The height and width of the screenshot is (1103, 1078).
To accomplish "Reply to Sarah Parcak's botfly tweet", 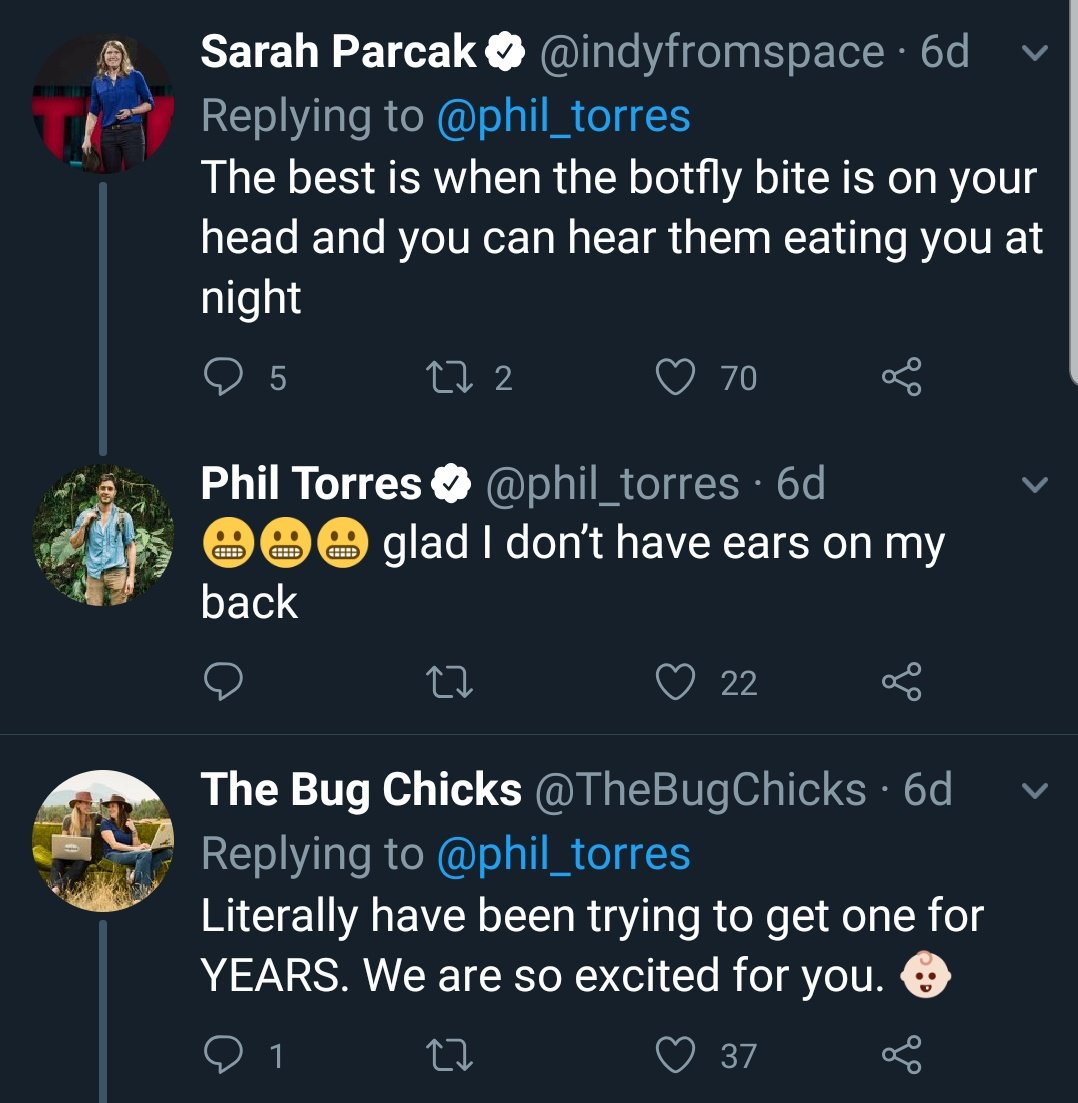I will [x=222, y=377].
